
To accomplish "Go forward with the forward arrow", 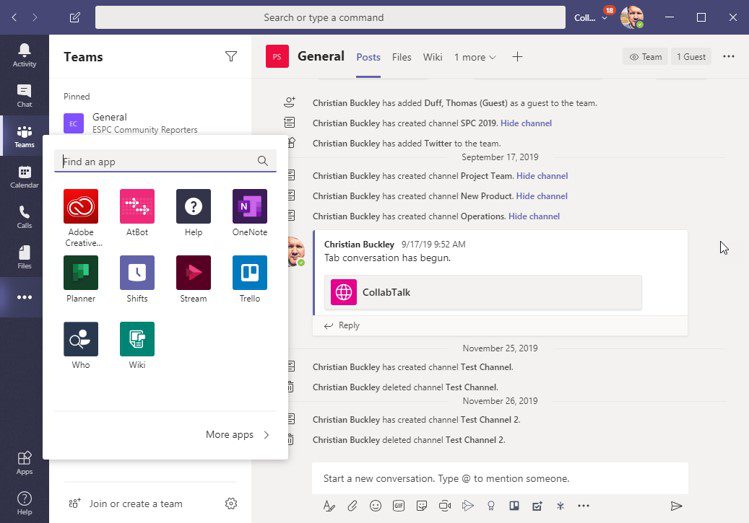I will tap(35, 18).
